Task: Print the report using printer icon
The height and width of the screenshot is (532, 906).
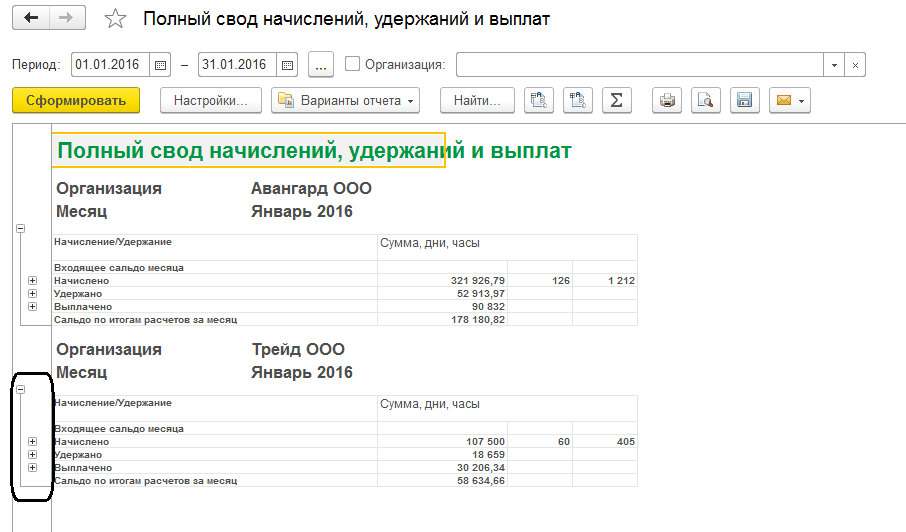Action: 668,100
